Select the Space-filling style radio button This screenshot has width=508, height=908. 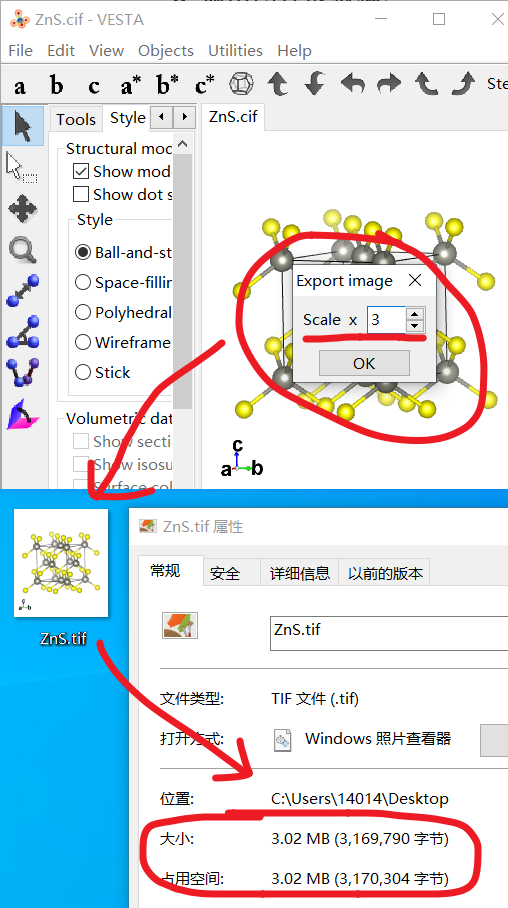point(83,282)
